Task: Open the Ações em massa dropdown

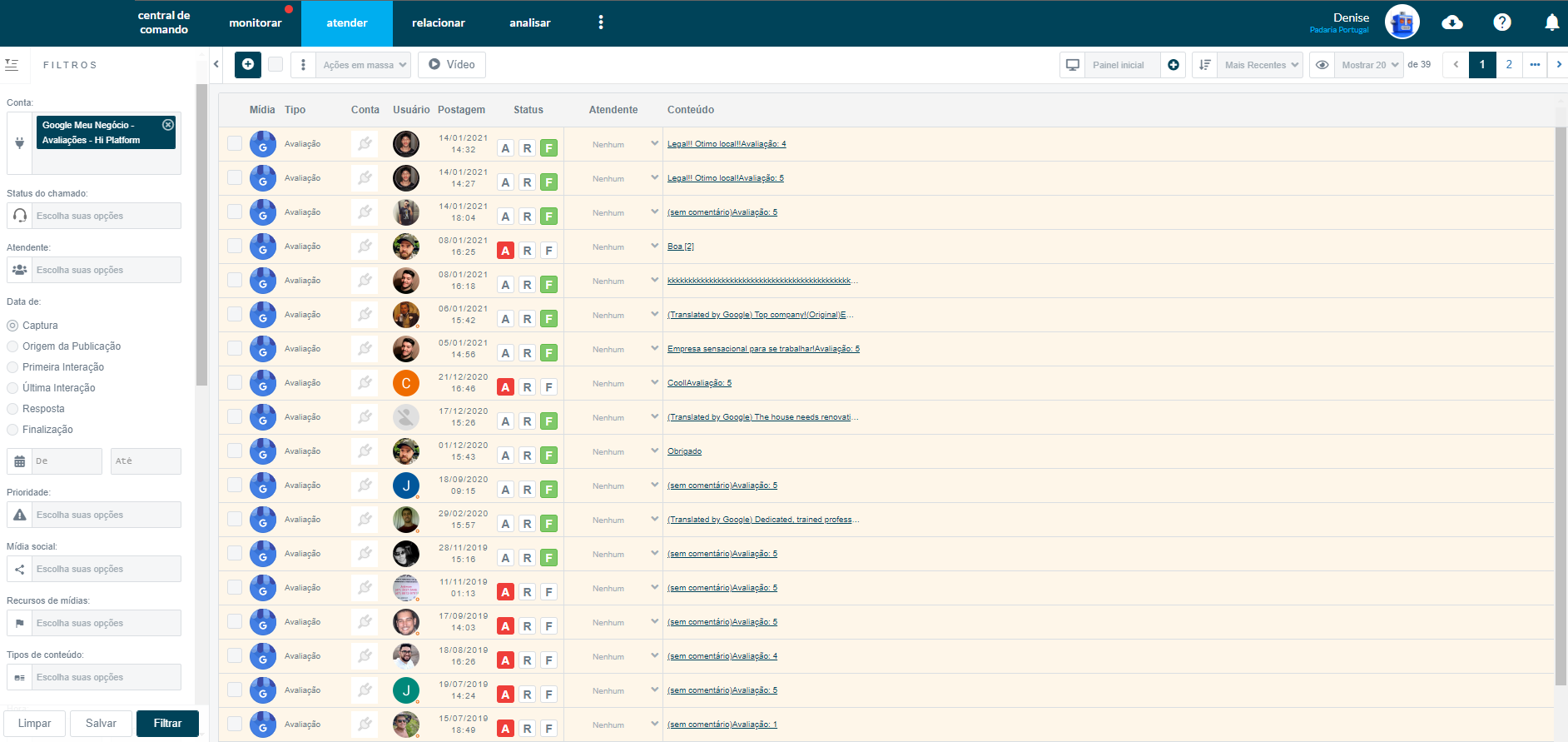Action: click(x=363, y=64)
